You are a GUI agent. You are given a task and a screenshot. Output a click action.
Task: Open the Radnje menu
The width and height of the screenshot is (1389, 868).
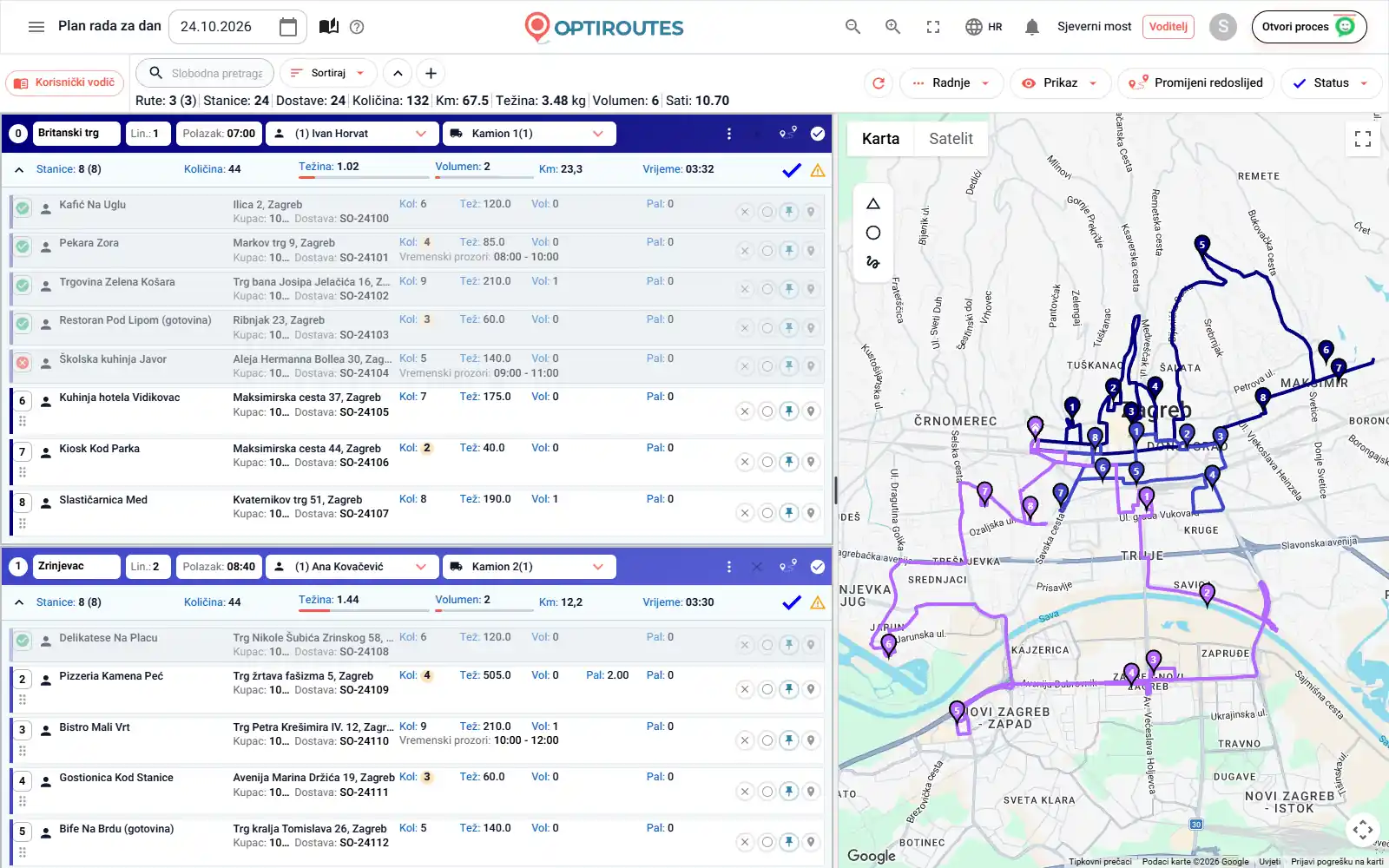point(951,83)
